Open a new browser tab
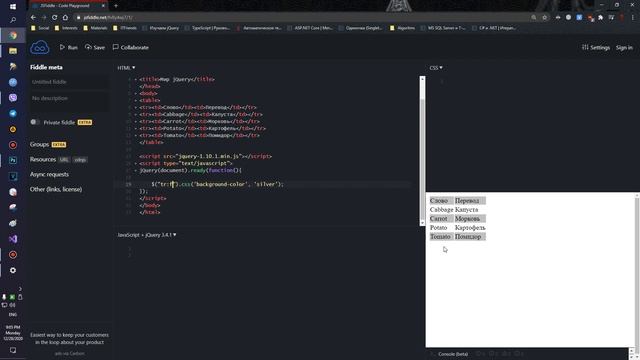The width and height of the screenshot is (640, 360). [x=116, y=6]
